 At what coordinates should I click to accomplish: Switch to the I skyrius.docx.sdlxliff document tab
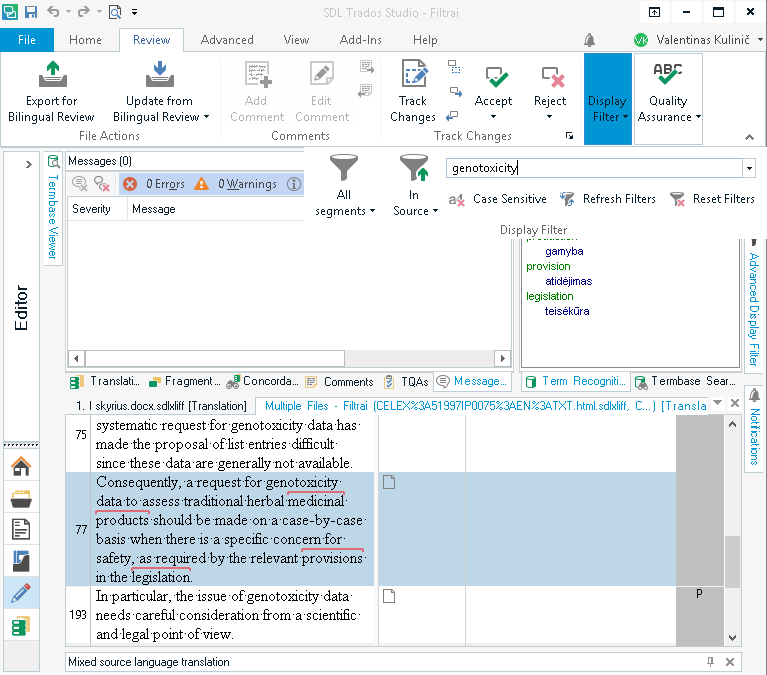[x=161, y=406]
